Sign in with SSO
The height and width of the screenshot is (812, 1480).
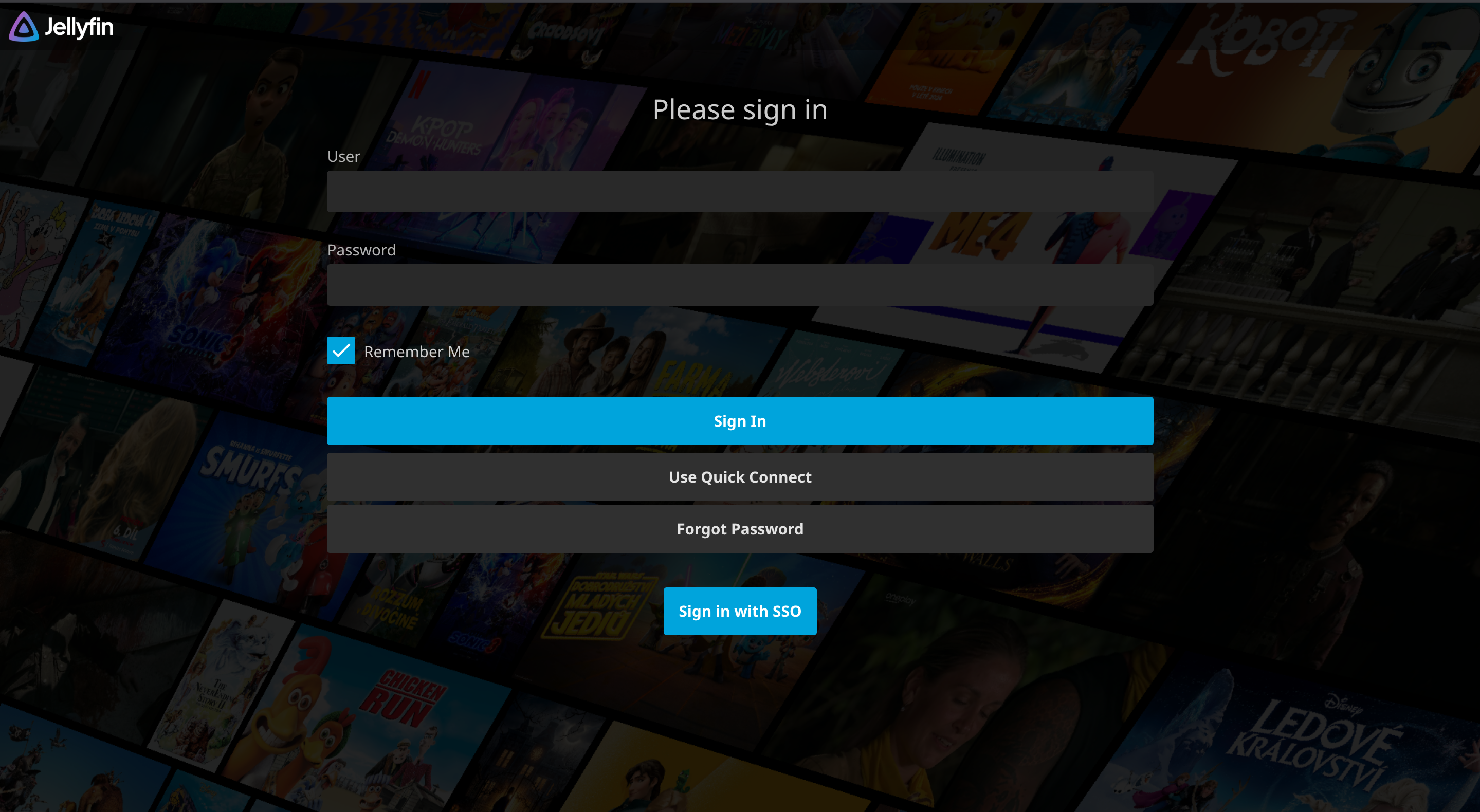pyautogui.click(x=740, y=611)
